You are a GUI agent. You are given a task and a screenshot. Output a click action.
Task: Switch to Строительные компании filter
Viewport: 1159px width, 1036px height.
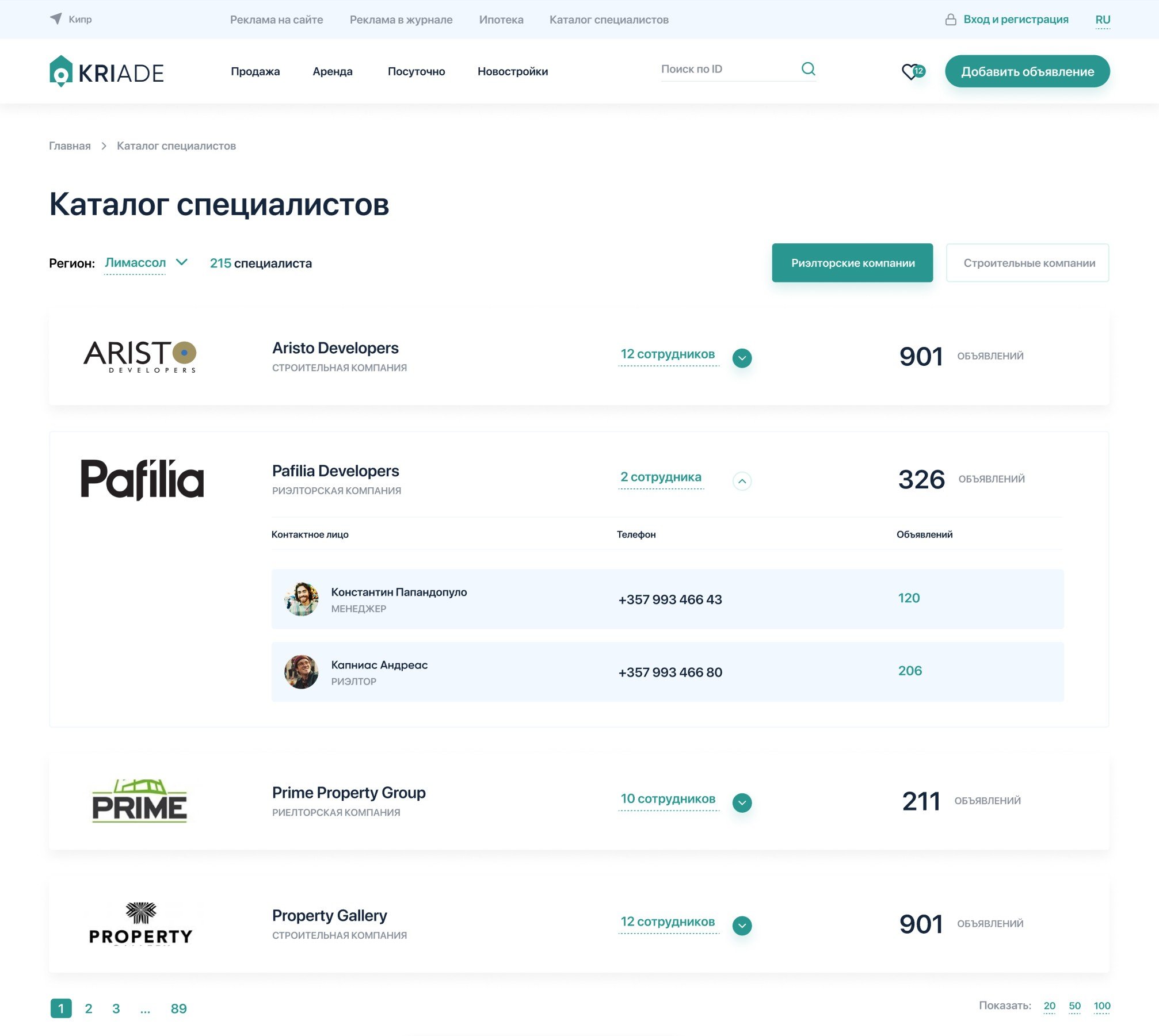point(1027,263)
